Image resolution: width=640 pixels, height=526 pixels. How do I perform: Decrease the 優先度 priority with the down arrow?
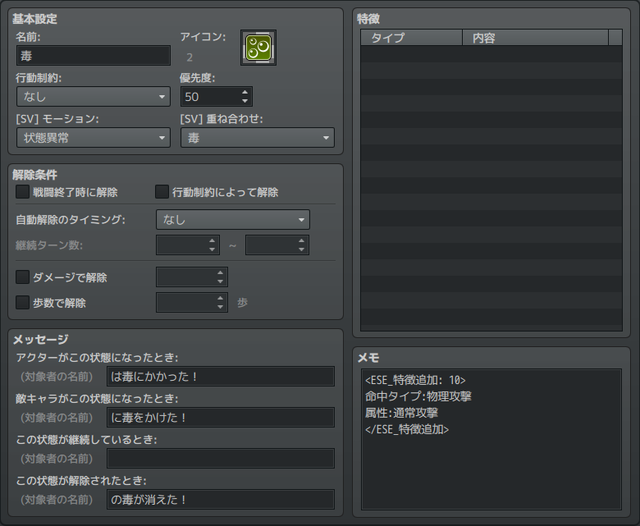coord(245,101)
